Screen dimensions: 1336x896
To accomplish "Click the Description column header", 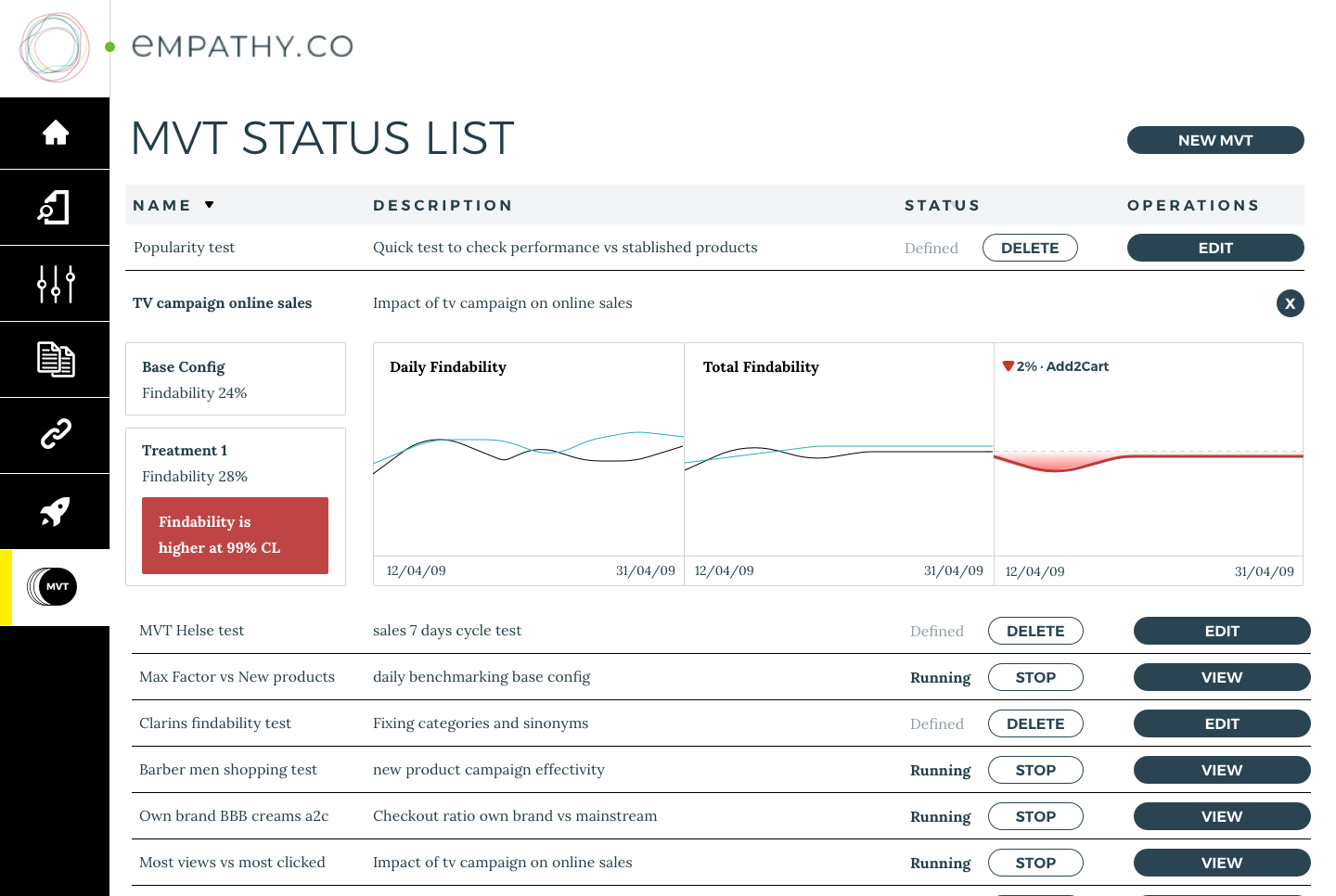I will (443, 205).
